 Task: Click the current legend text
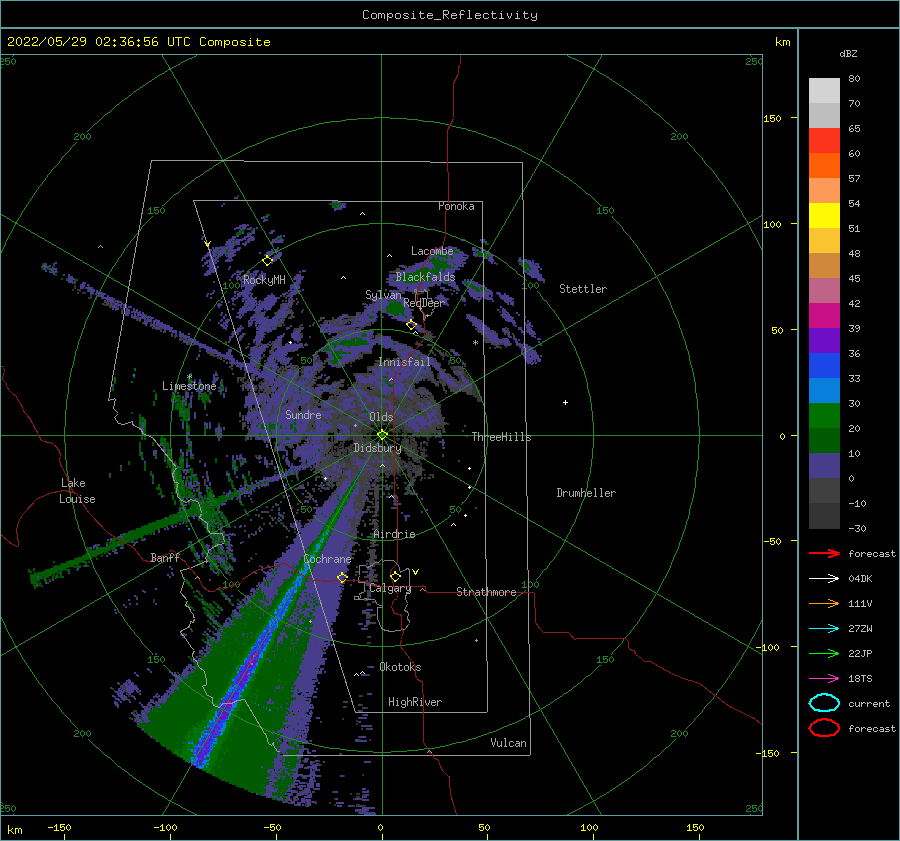point(869,704)
